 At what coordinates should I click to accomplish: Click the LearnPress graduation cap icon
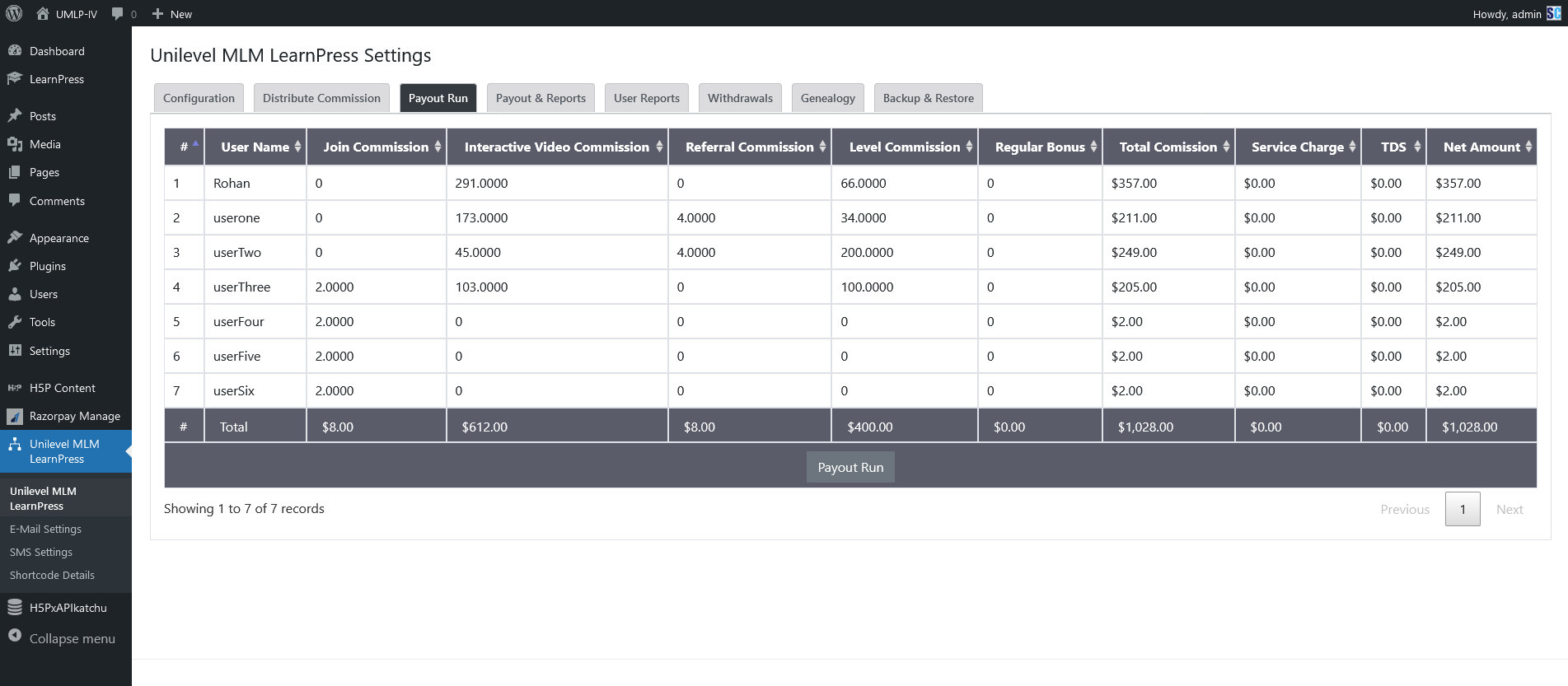click(15, 78)
